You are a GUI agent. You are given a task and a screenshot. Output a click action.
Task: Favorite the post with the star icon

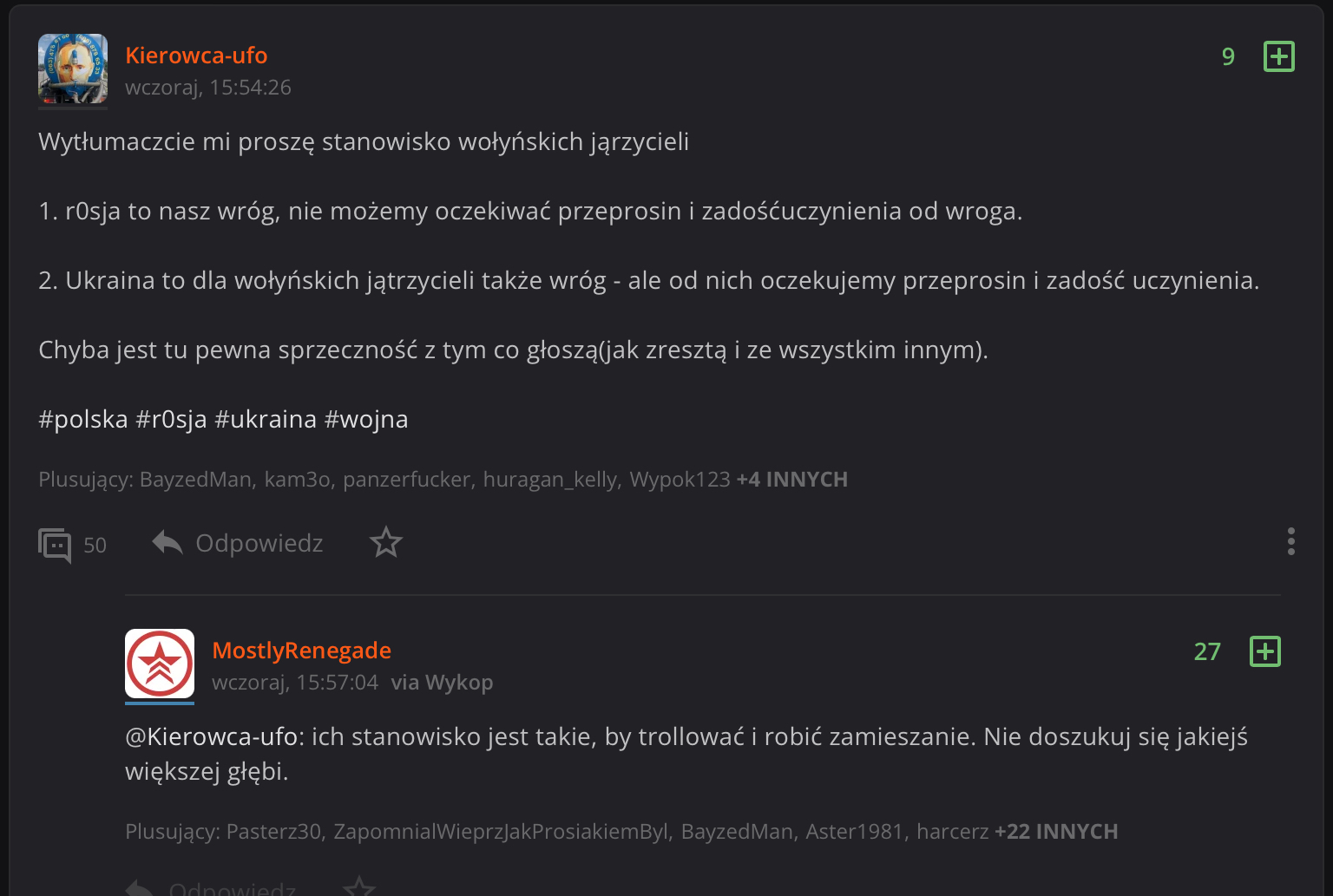(386, 543)
